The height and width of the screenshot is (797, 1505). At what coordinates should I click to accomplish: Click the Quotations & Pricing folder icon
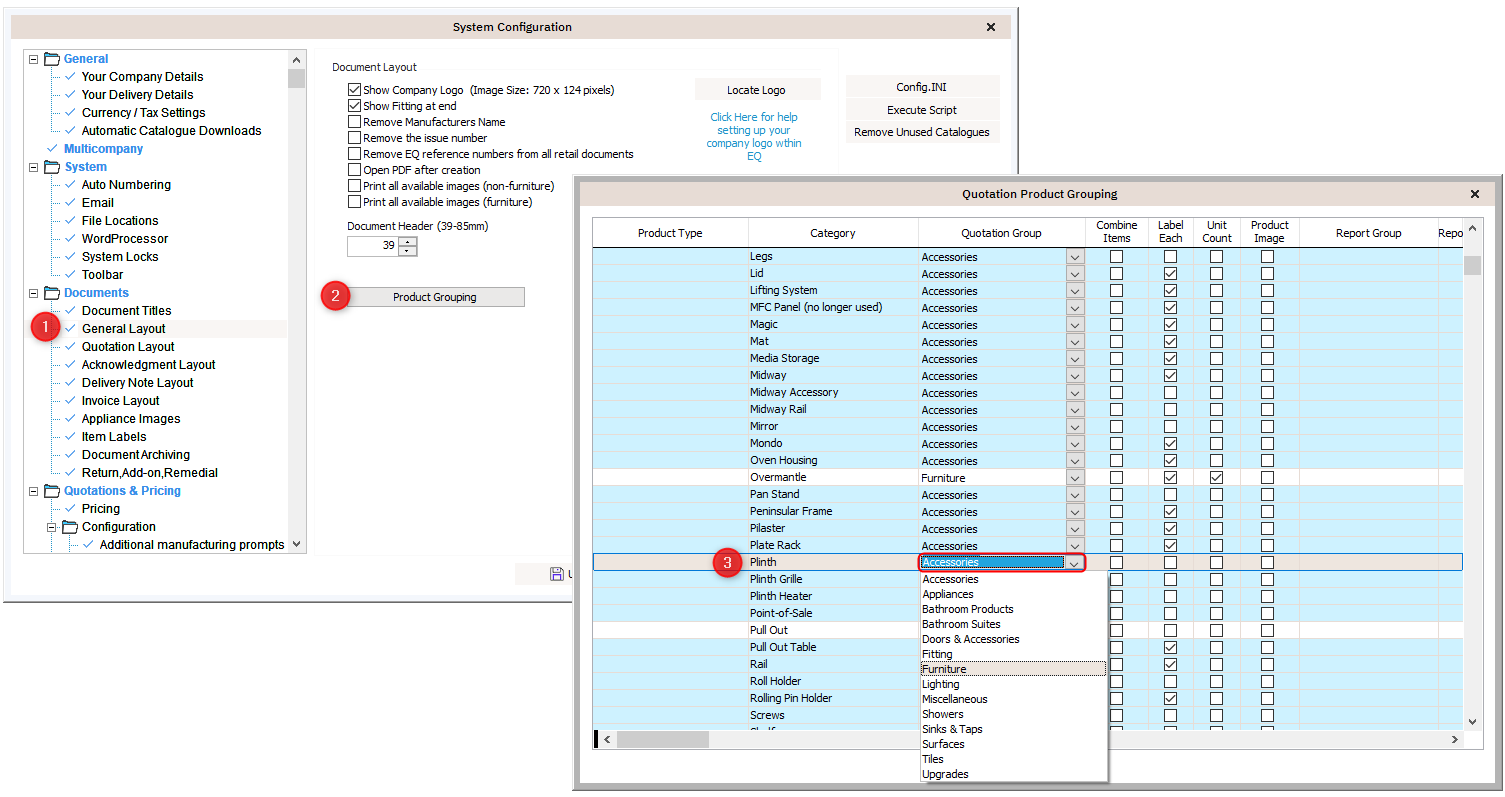[x=51, y=491]
